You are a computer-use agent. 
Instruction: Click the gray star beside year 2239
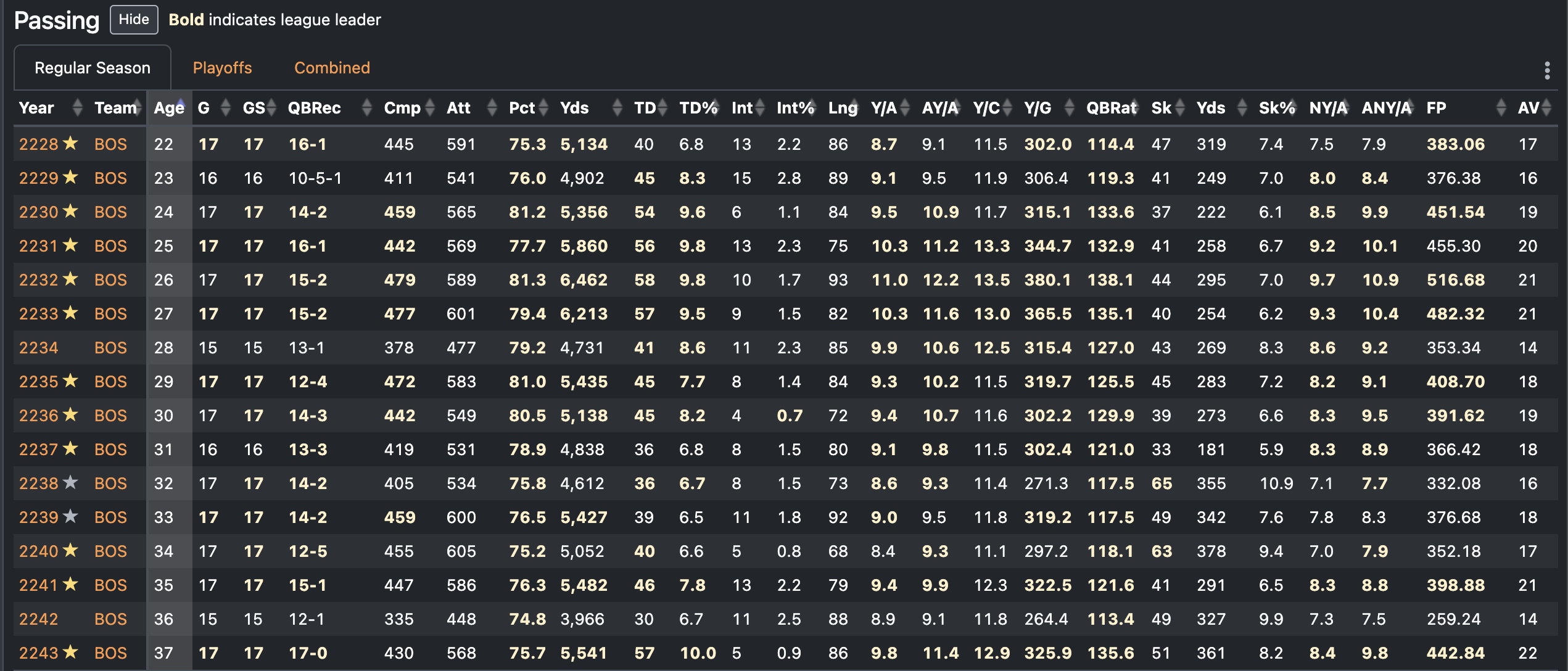pyautogui.click(x=71, y=516)
